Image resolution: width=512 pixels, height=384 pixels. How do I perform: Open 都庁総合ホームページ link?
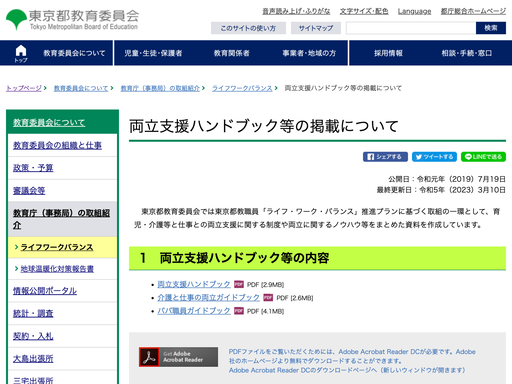(473, 11)
